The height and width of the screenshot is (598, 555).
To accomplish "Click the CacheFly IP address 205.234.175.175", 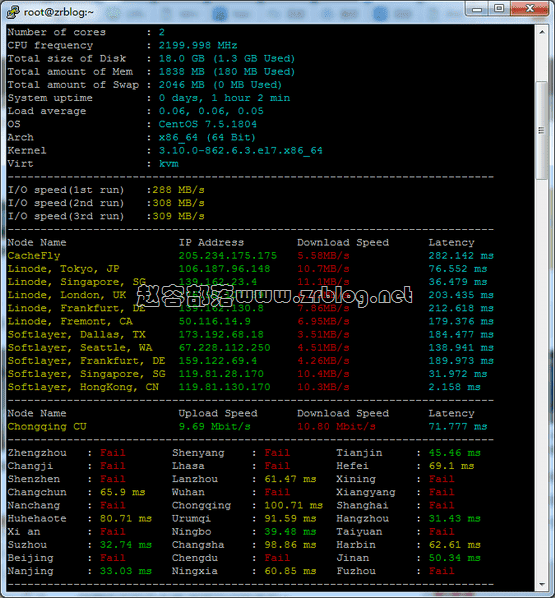I will click(x=228, y=256).
